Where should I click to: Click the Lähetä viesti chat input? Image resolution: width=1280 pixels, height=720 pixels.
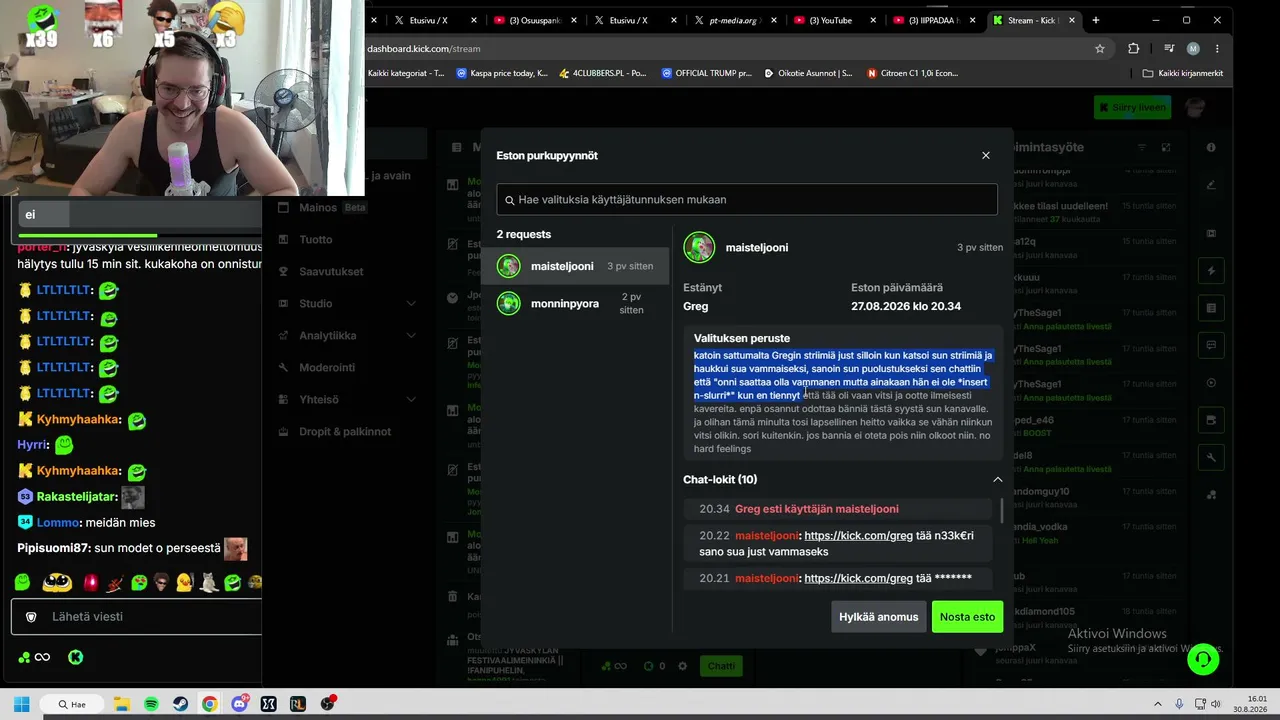pyautogui.click(x=137, y=617)
